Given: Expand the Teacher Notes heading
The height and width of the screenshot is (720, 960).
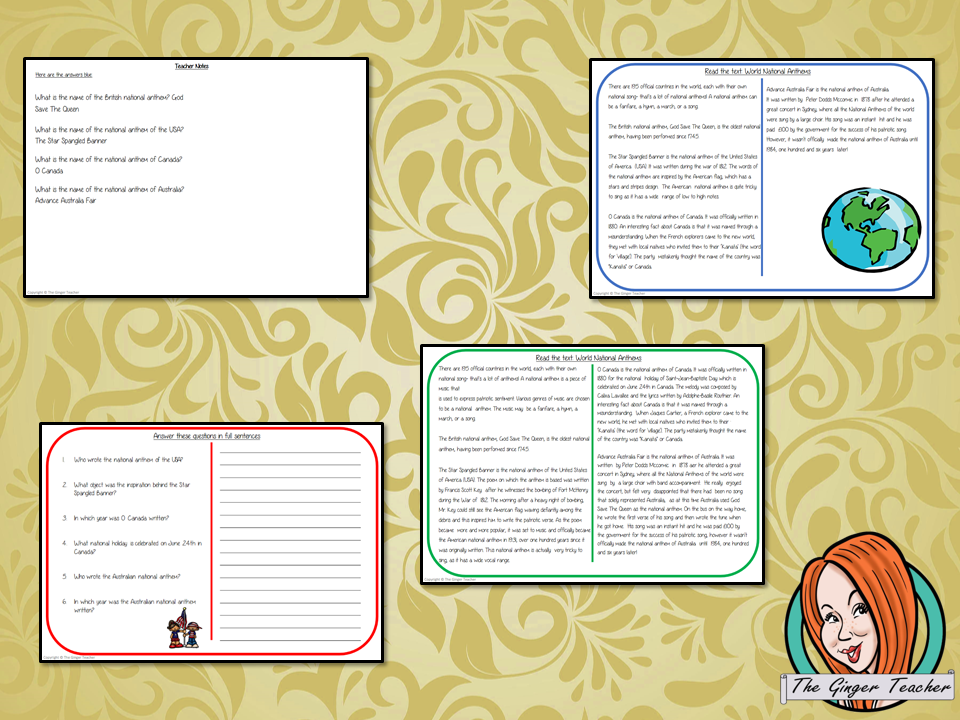Looking at the screenshot, I should click(x=193, y=65).
